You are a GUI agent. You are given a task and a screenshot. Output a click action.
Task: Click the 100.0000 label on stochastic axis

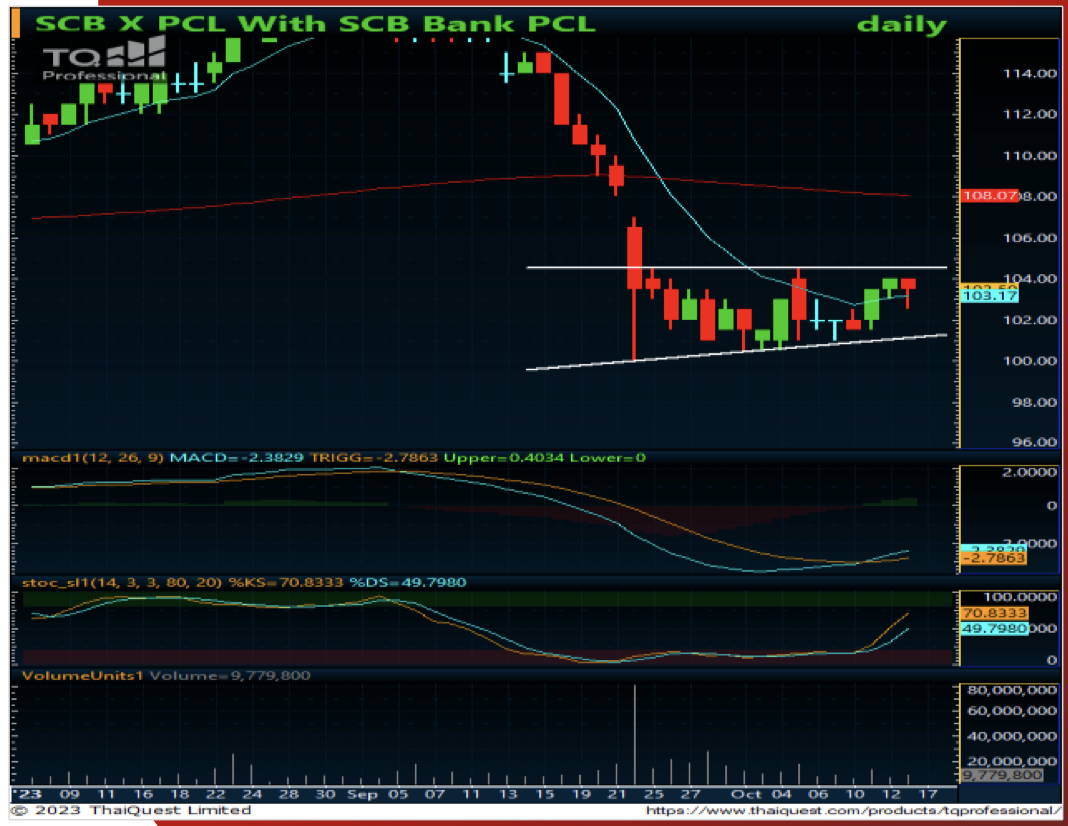click(1020, 597)
